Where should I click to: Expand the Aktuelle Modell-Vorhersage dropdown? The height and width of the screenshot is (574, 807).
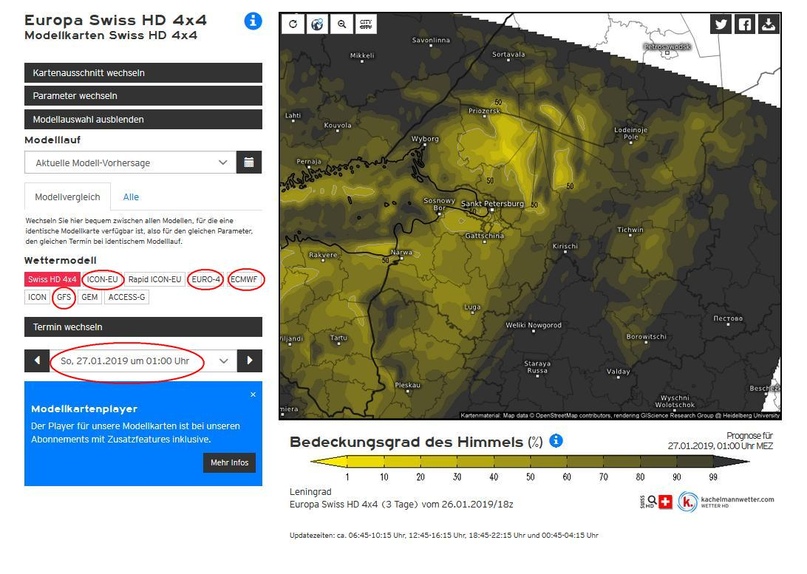[130, 162]
